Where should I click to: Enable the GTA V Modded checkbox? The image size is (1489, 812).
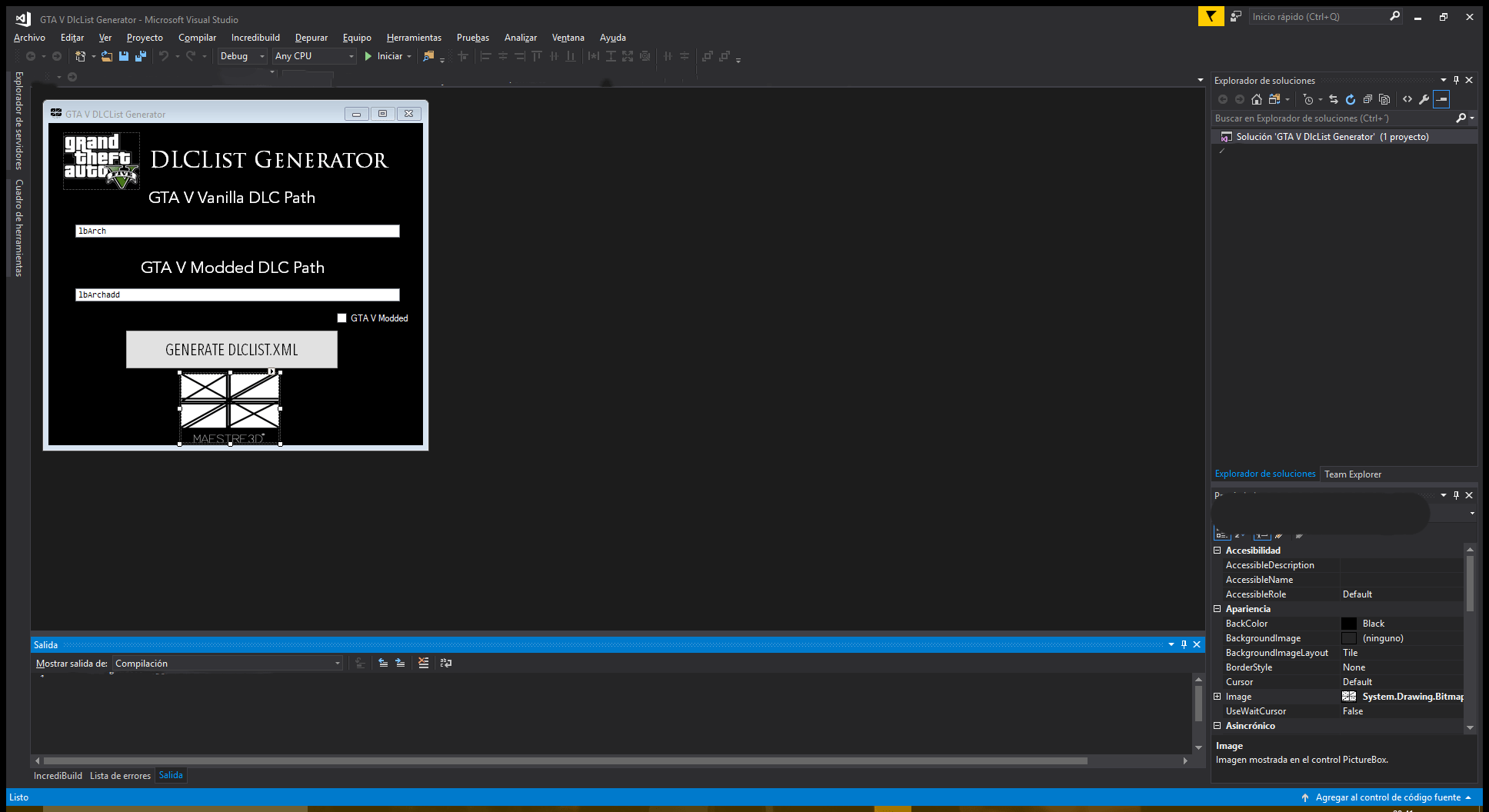(x=341, y=318)
